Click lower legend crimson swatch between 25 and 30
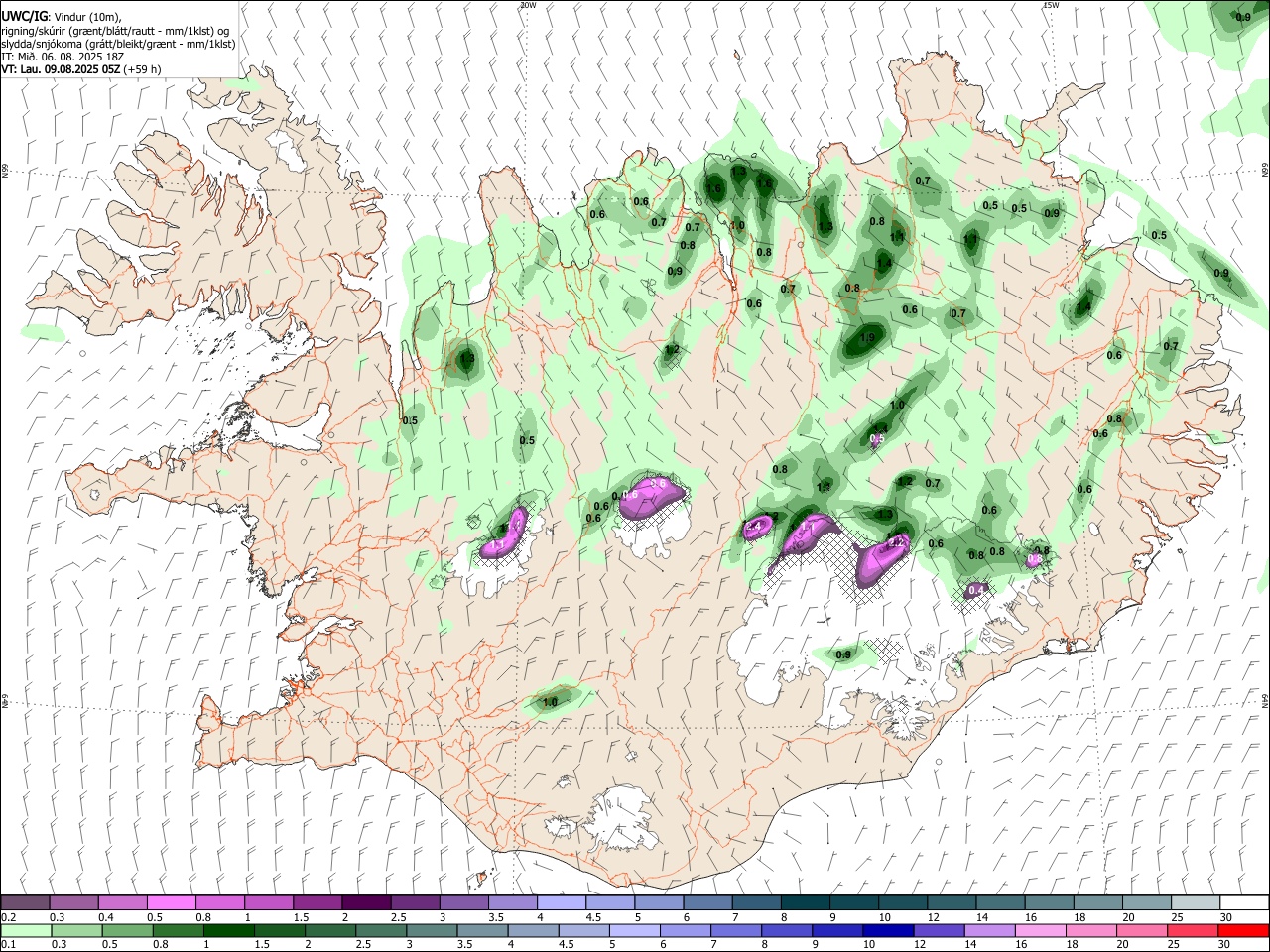 coord(1192,930)
